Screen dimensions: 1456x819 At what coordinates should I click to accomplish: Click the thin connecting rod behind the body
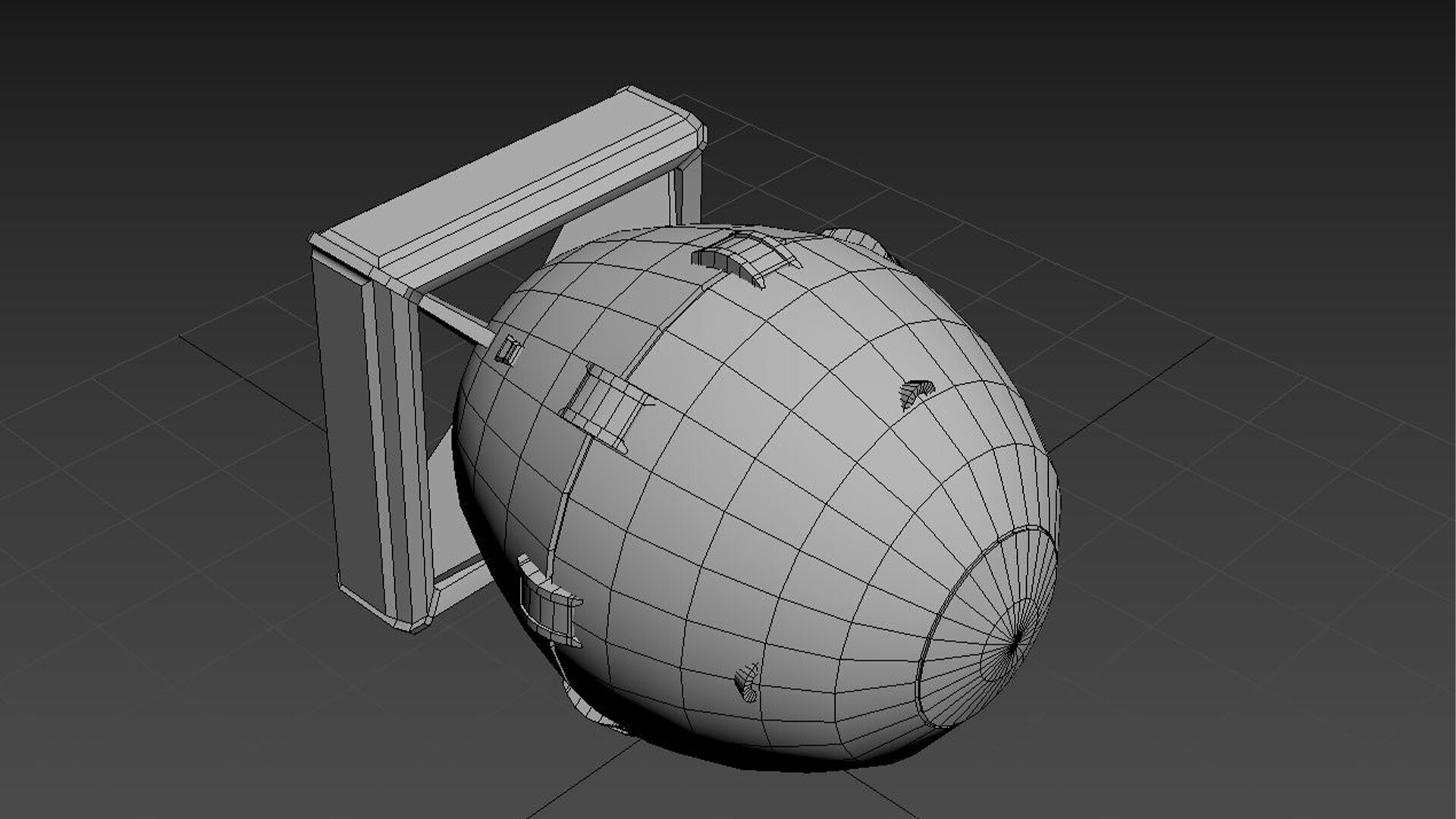[453, 319]
